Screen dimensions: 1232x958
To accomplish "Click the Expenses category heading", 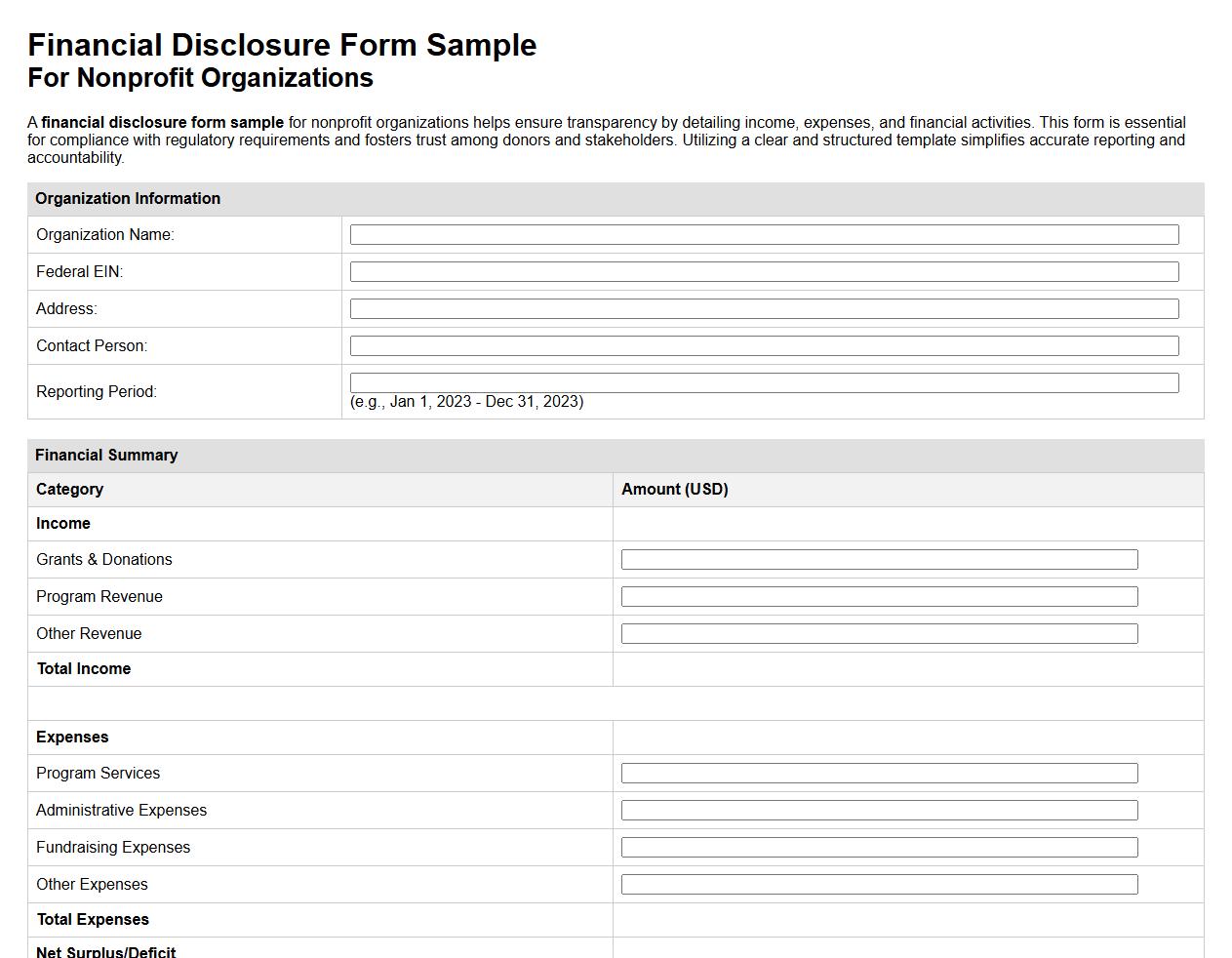I will click(x=72, y=737).
